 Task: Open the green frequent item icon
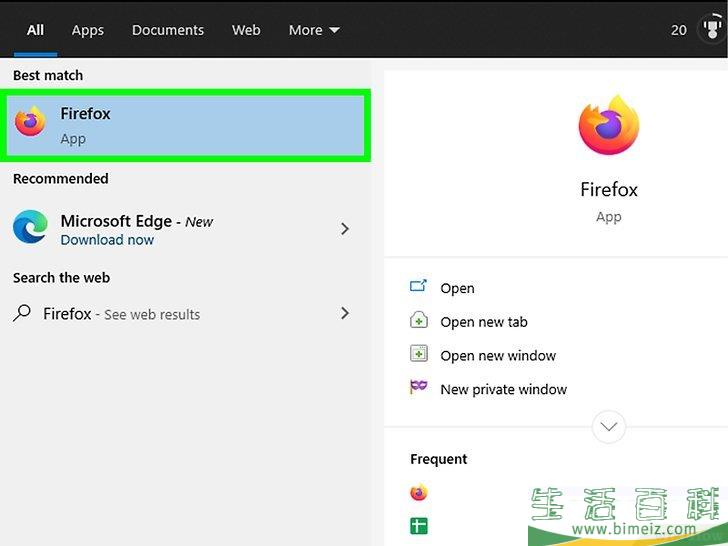[x=419, y=526]
